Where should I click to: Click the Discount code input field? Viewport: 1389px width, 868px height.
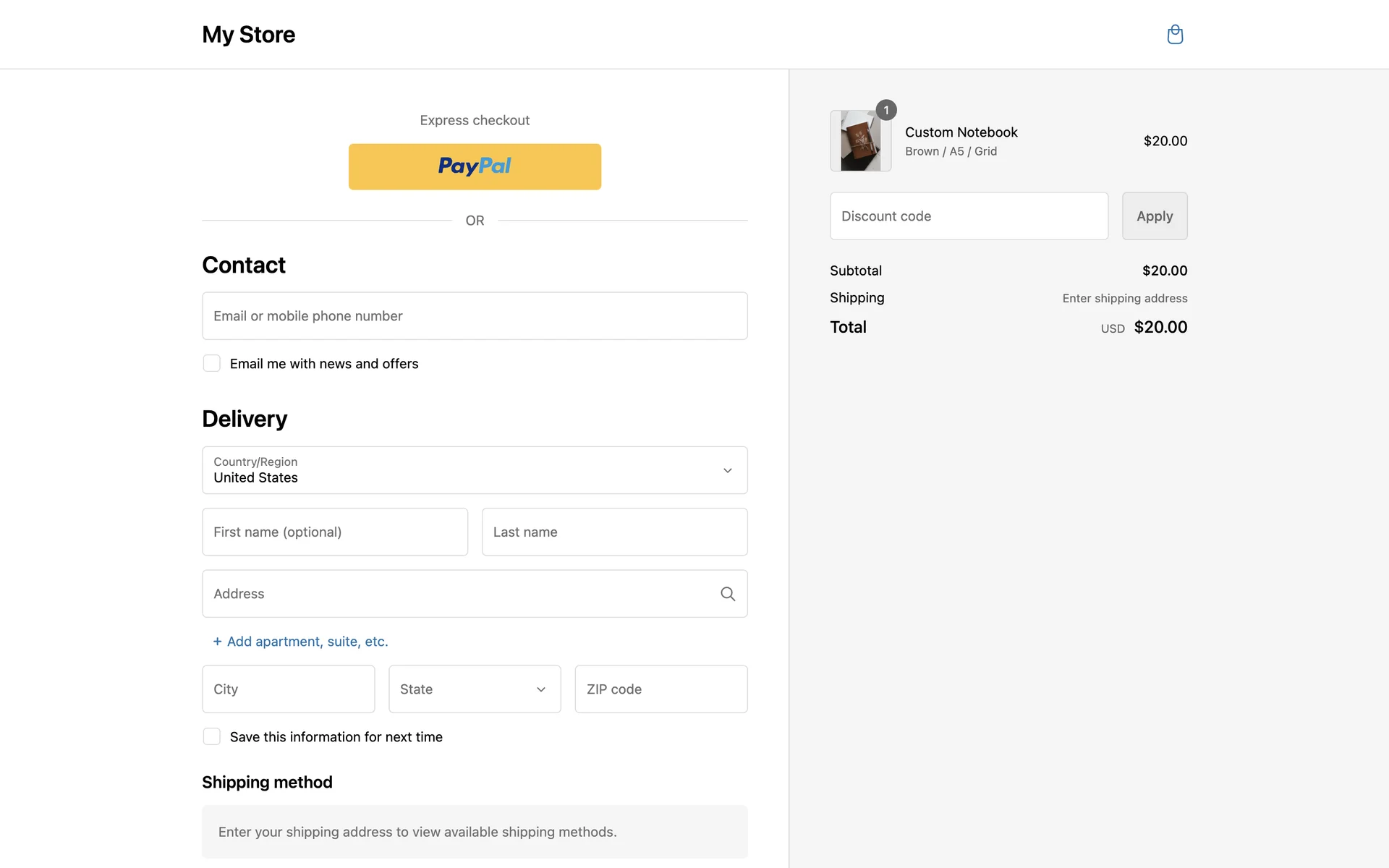coord(968,216)
